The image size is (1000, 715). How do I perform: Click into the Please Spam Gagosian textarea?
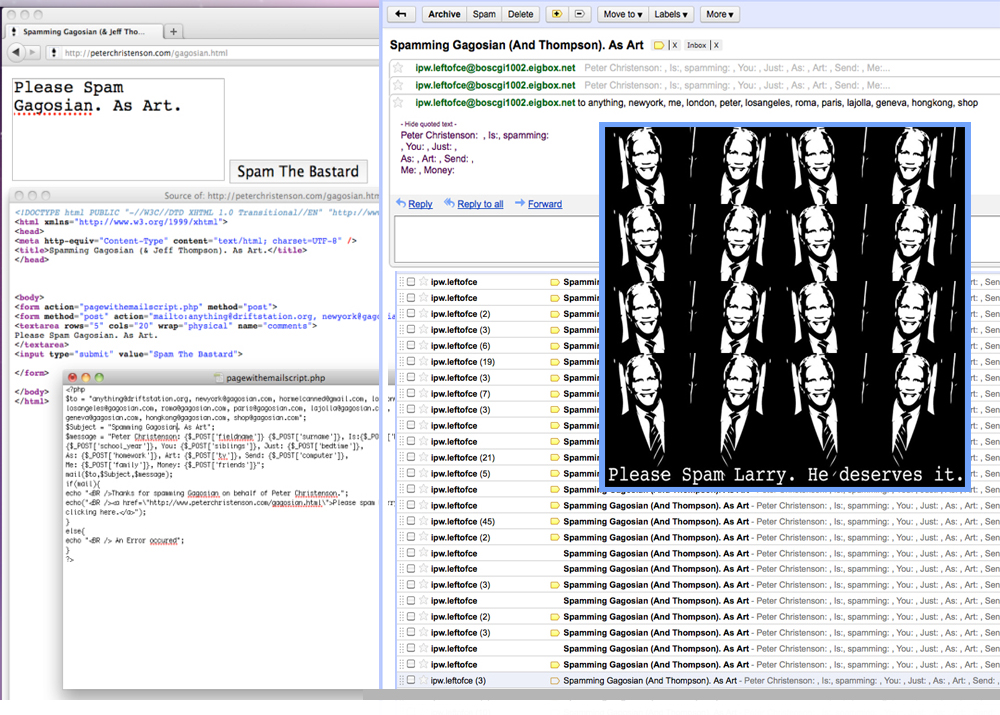pos(118,129)
